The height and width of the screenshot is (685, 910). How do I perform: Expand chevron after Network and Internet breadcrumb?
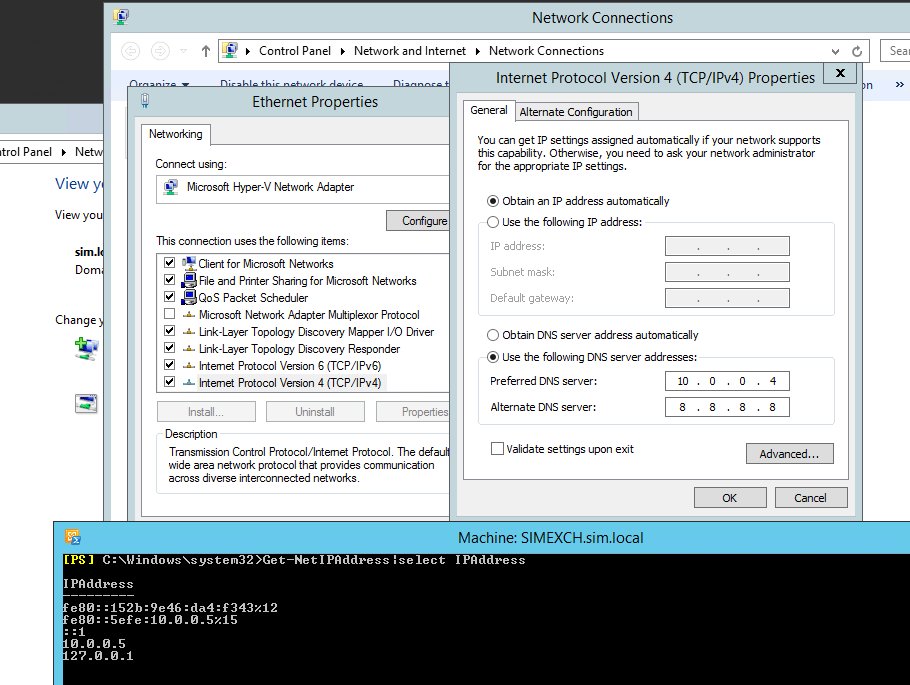point(477,51)
